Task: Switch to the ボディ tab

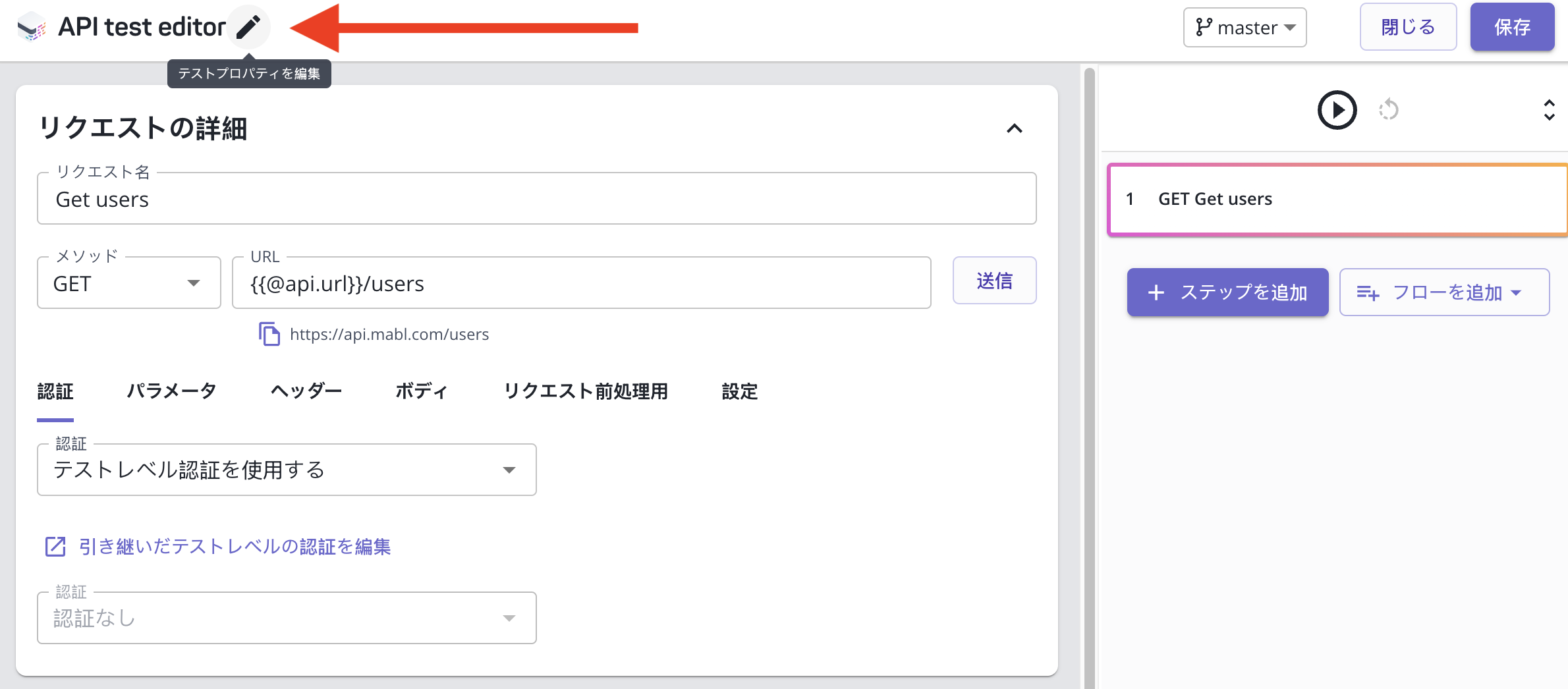Action: click(422, 391)
